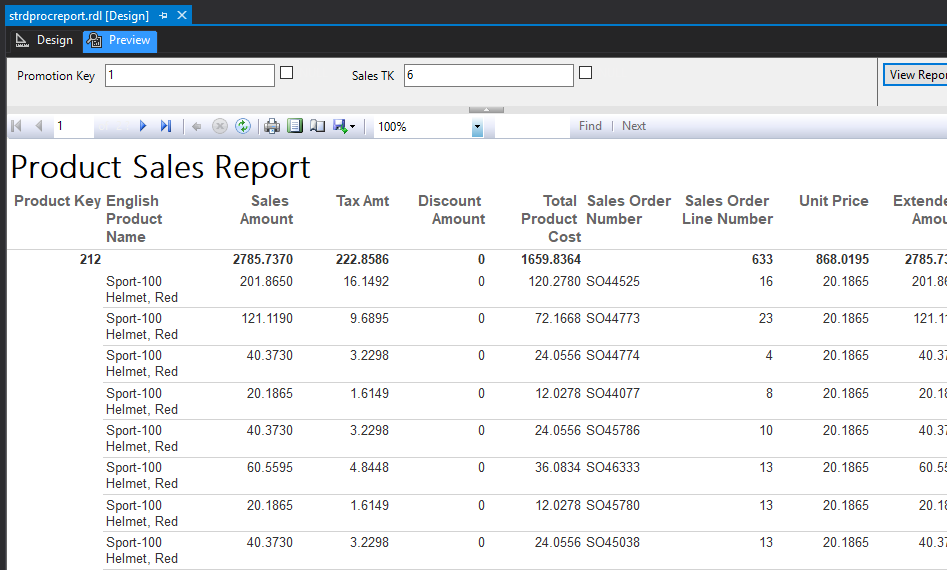Screen dimensions: 947x570
Task: Refresh the report
Action: click(243, 126)
